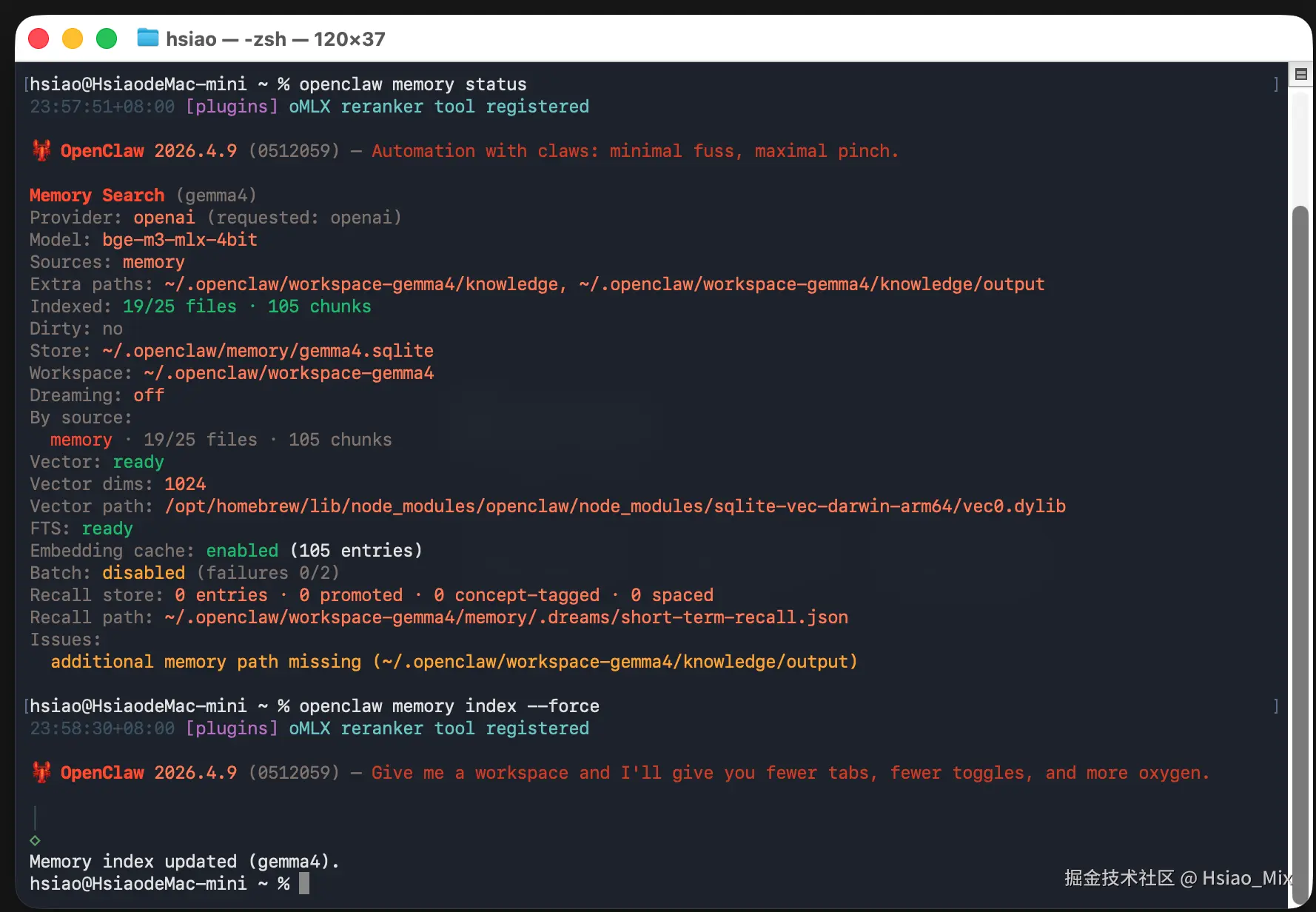Click the window title "hsiao — -zsh — 120×37"
This screenshot has height=912, width=1316.
click(275, 38)
